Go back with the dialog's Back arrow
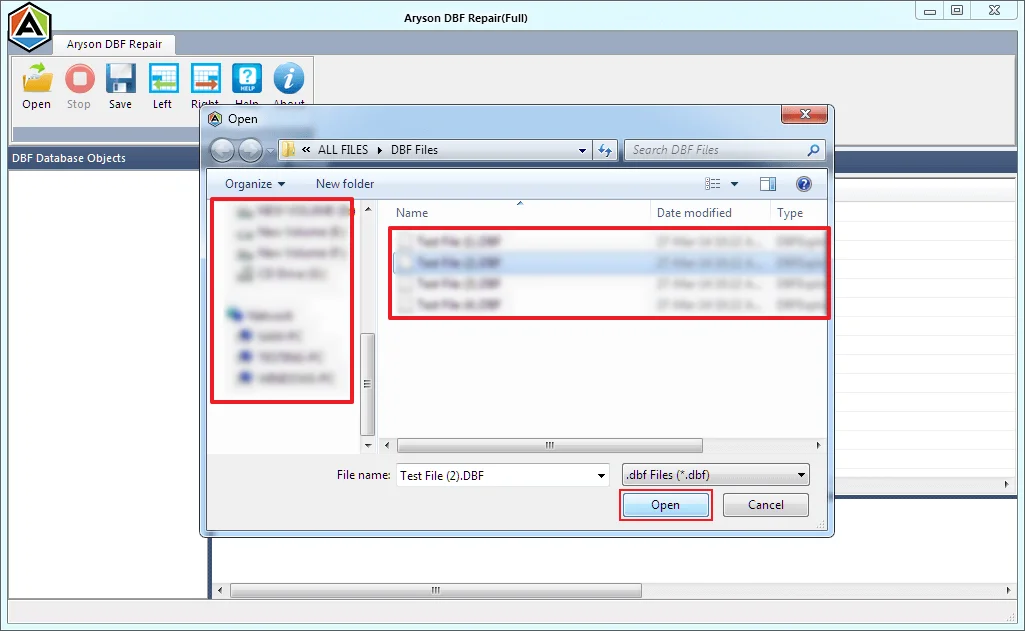The image size is (1025, 631). click(x=222, y=150)
